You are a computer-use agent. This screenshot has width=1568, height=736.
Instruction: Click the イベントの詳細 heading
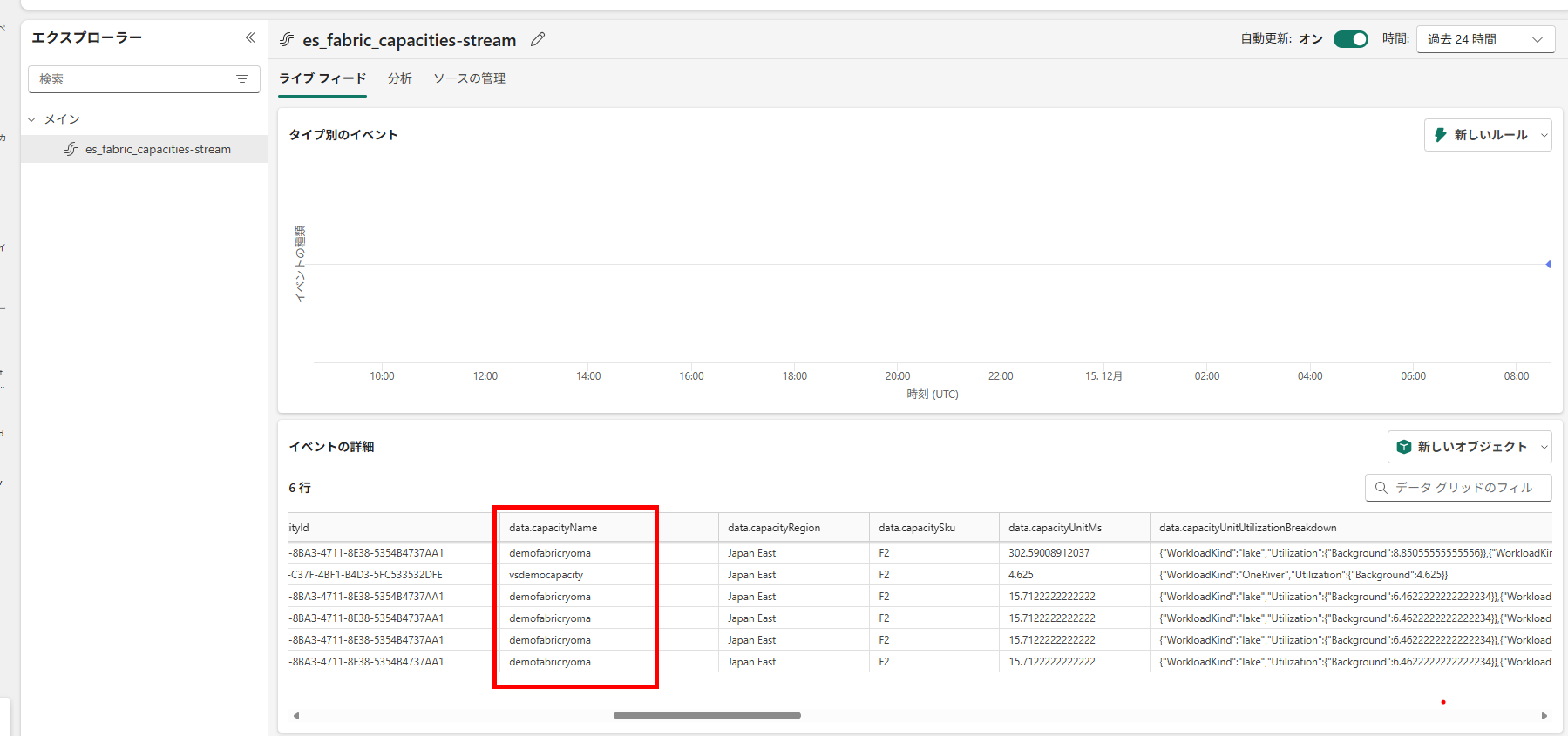[x=331, y=447]
